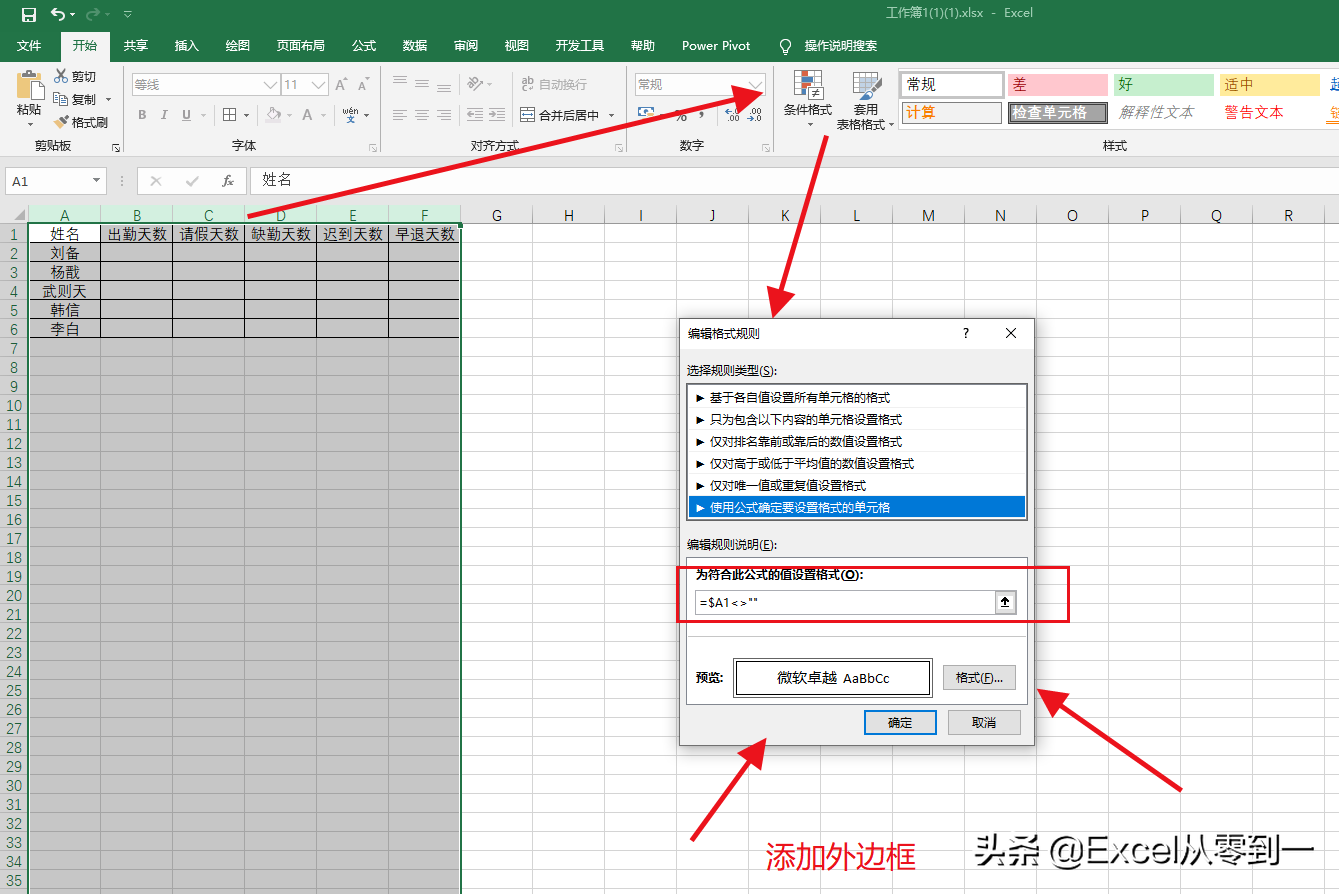
Task: Toggle Italic formatting
Action: (164, 115)
